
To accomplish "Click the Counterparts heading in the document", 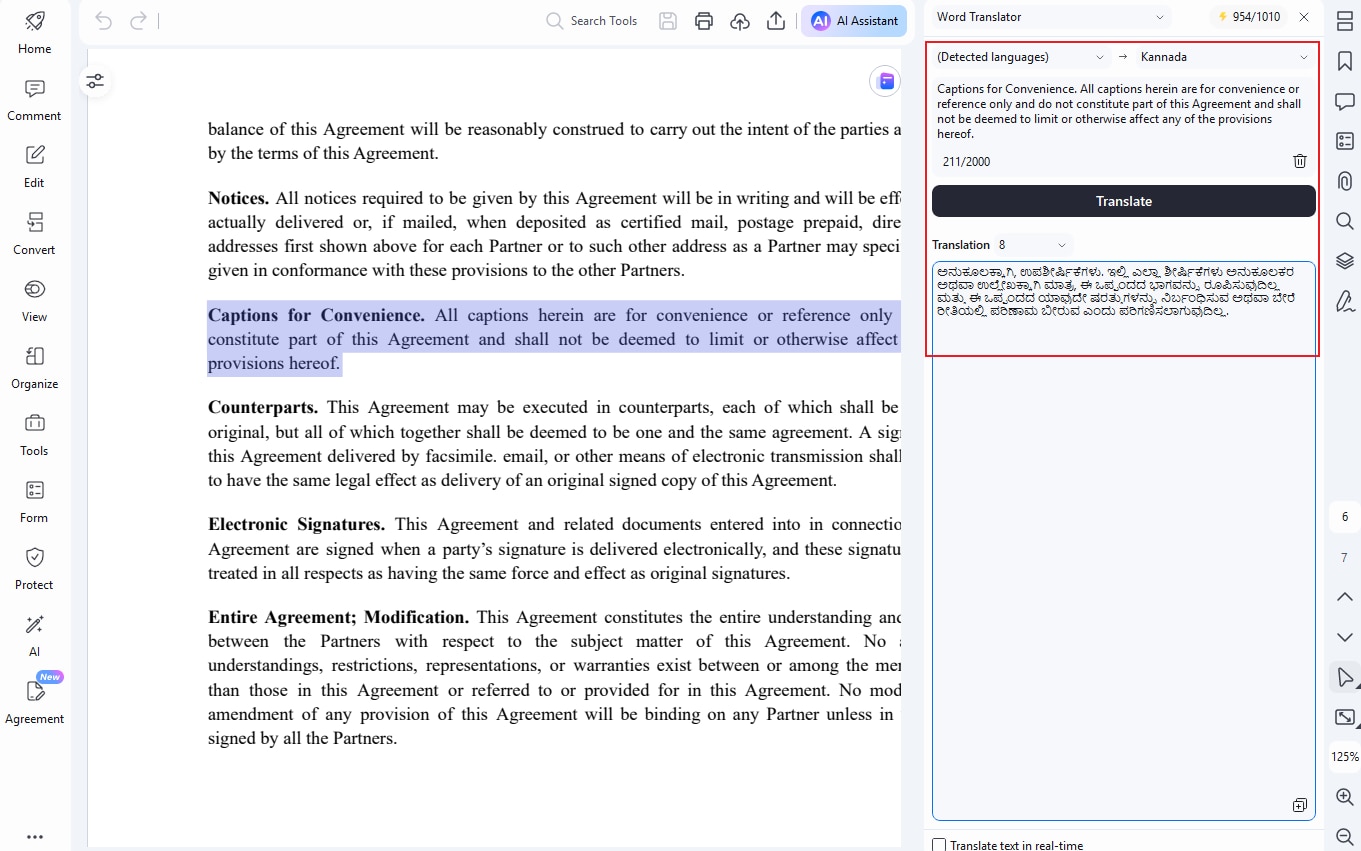I will click(x=263, y=407).
